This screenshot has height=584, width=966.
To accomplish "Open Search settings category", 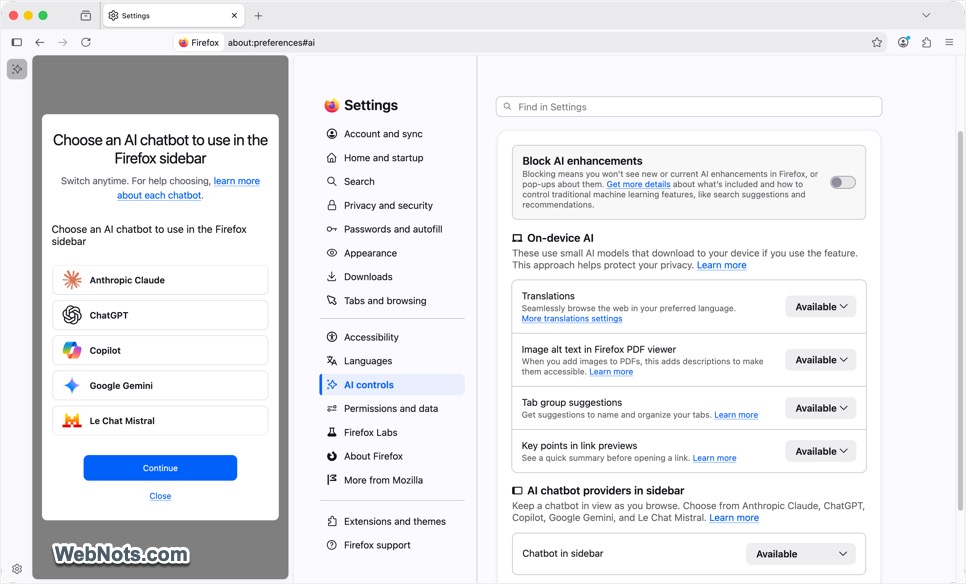I will [x=392, y=182].
